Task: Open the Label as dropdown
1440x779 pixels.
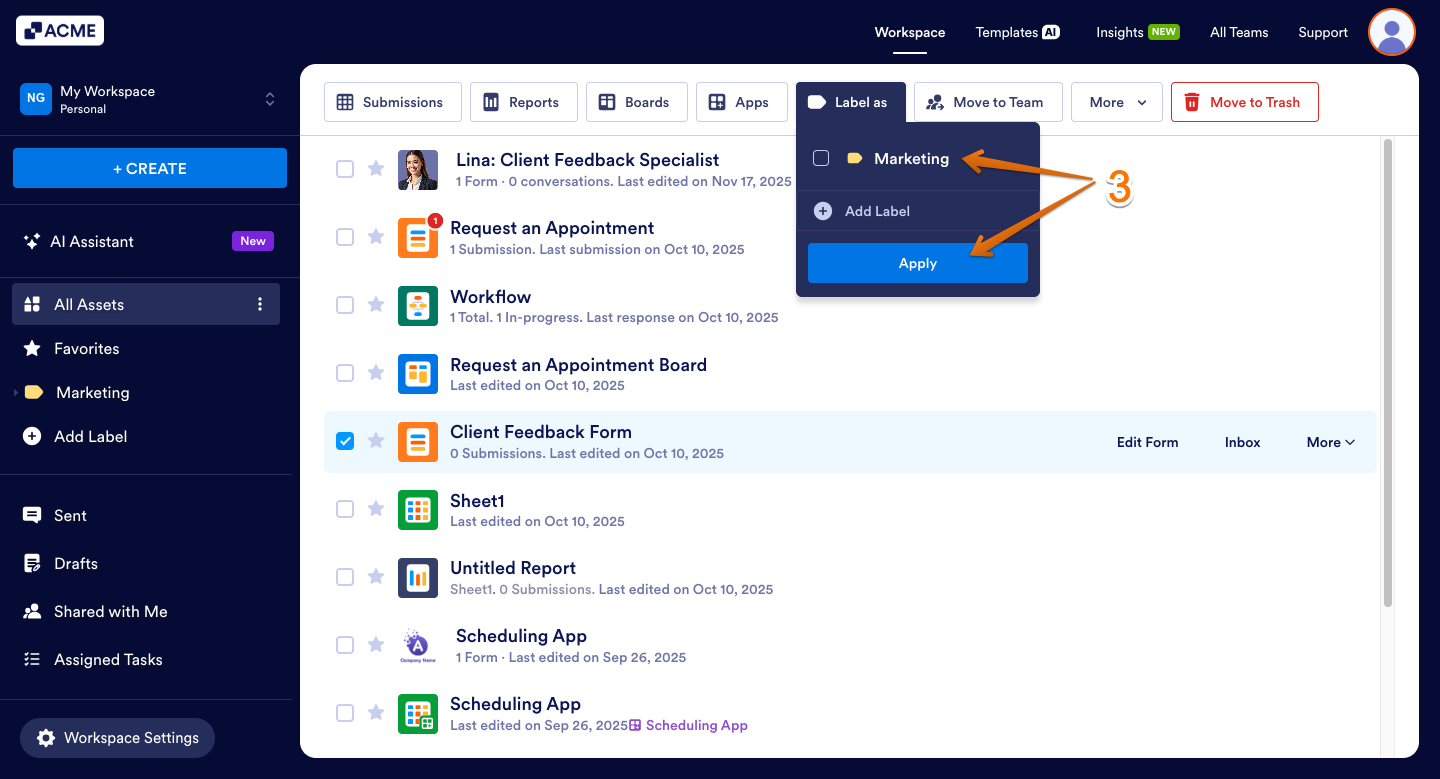Action: coord(850,102)
